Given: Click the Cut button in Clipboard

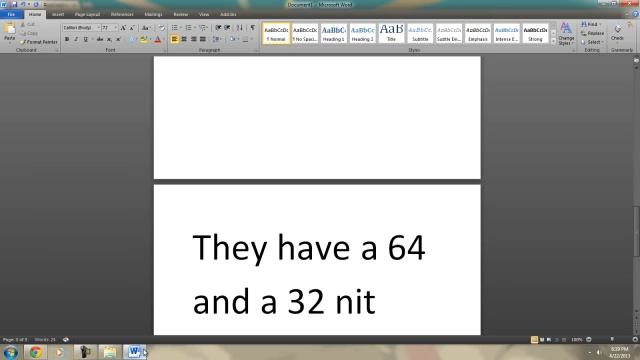Looking at the screenshot, I should 28,24.
